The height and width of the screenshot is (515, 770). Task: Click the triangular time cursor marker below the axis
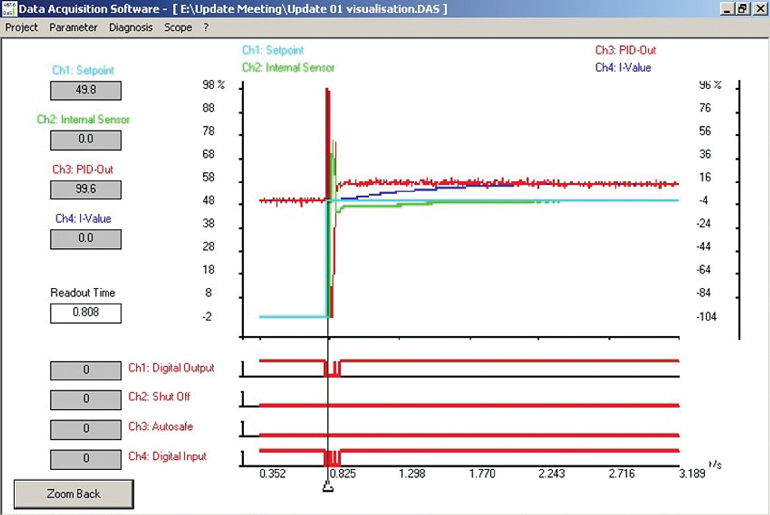[327, 488]
